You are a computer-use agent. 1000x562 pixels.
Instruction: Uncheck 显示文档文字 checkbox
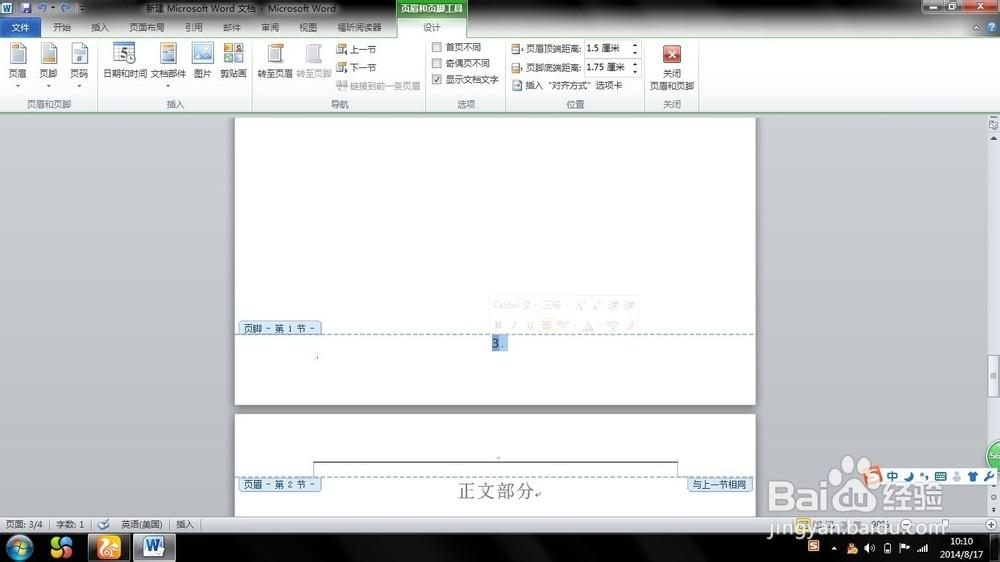click(x=436, y=79)
